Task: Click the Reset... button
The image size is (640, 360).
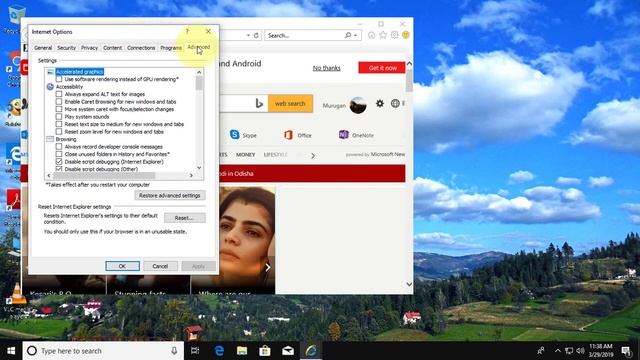Action: click(184, 218)
